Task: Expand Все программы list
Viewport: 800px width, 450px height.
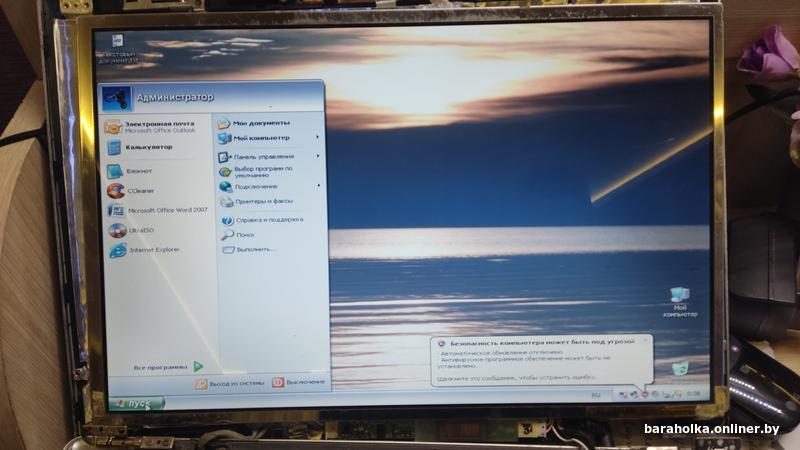Action: point(168,367)
